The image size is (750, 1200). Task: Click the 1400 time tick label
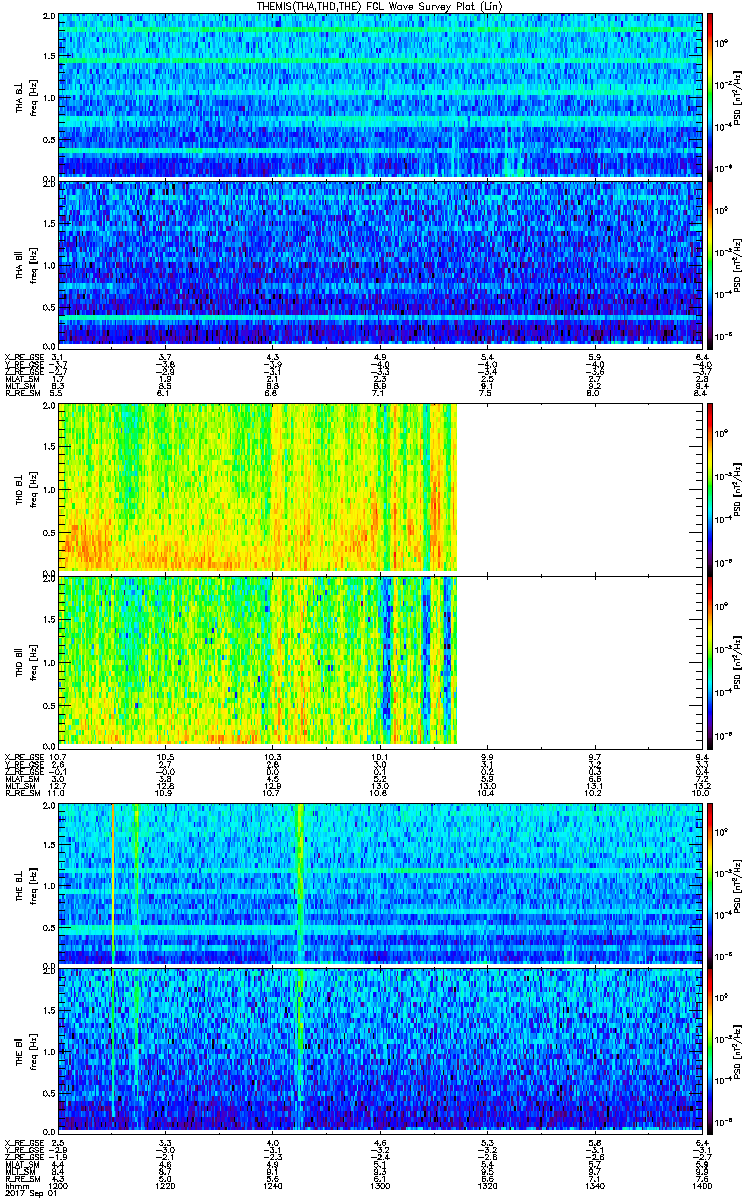(x=701, y=1185)
